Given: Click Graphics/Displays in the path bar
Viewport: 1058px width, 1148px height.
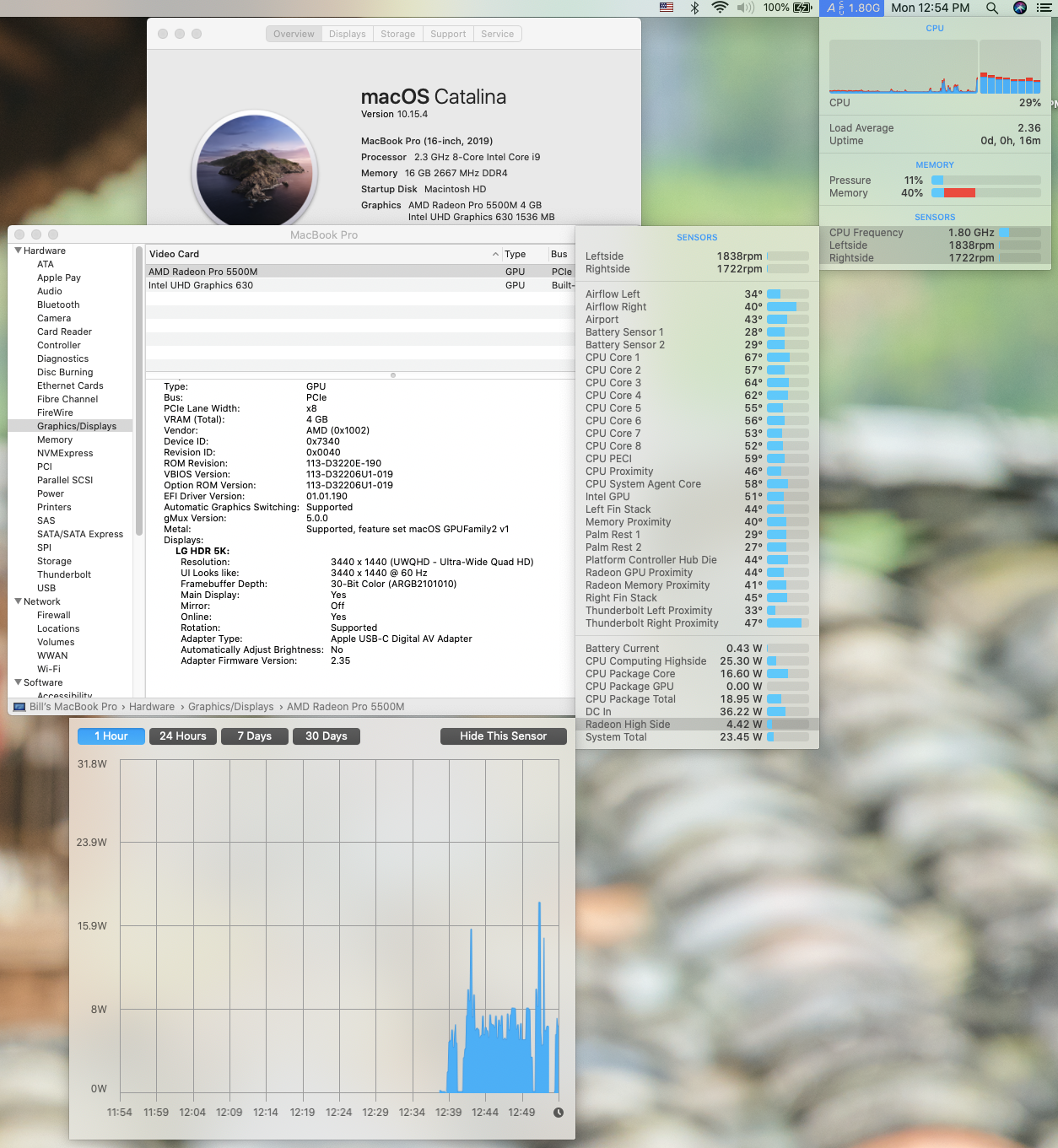Looking at the screenshot, I should pyautogui.click(x=231, y=707).
